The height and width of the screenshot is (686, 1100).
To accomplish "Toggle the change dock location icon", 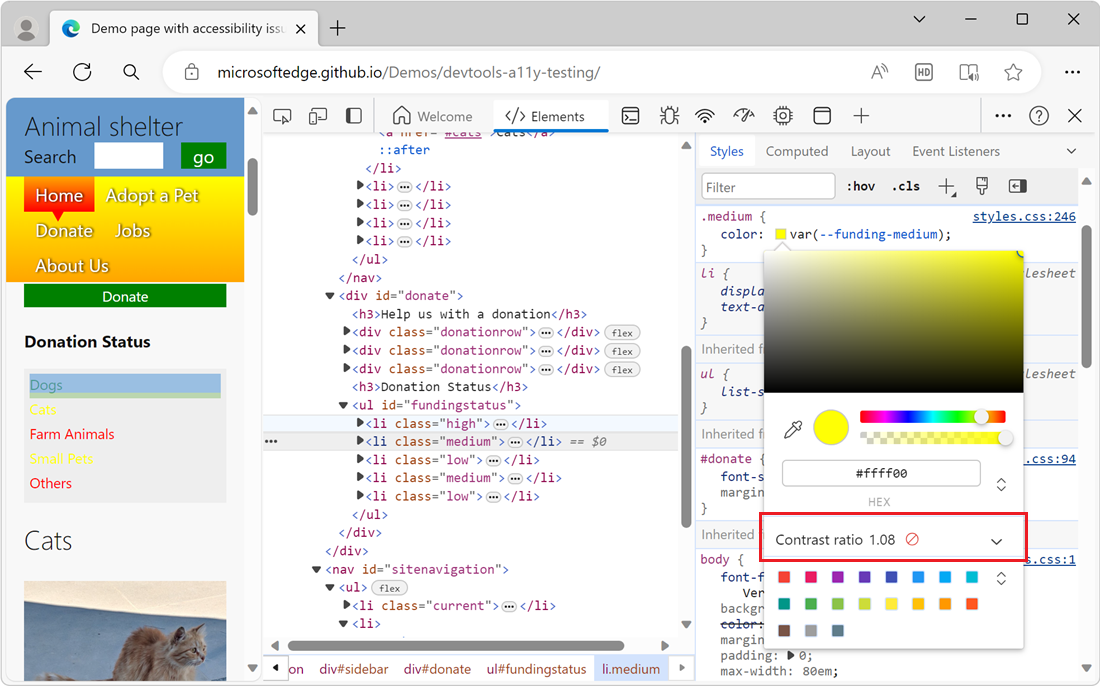I will (353, 115).
